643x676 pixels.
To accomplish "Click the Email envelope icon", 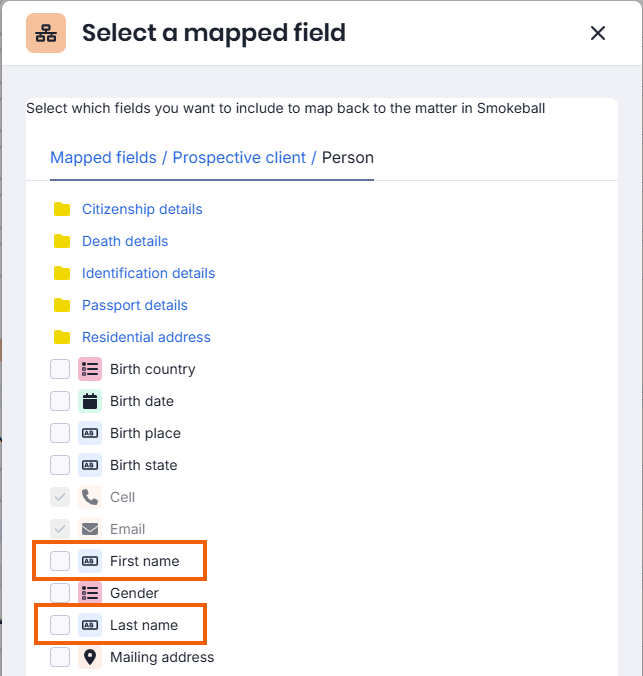I will pyautogui.click(x=90, y=529).
